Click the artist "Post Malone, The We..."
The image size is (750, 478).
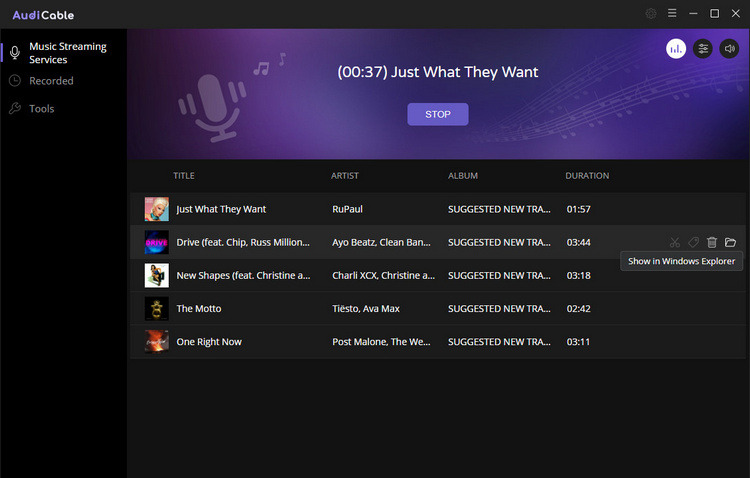381,342
